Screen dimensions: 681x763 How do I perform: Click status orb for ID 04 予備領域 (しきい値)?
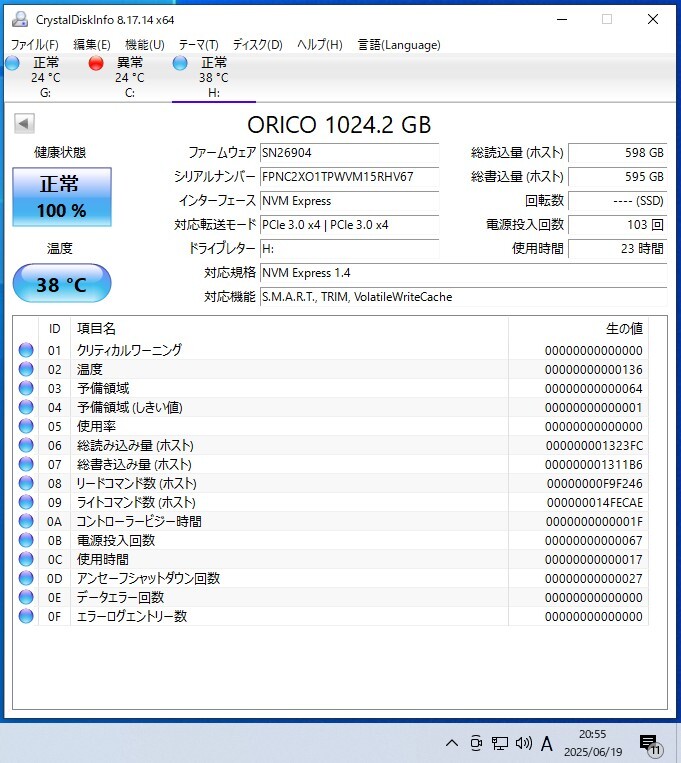point(26,407)
